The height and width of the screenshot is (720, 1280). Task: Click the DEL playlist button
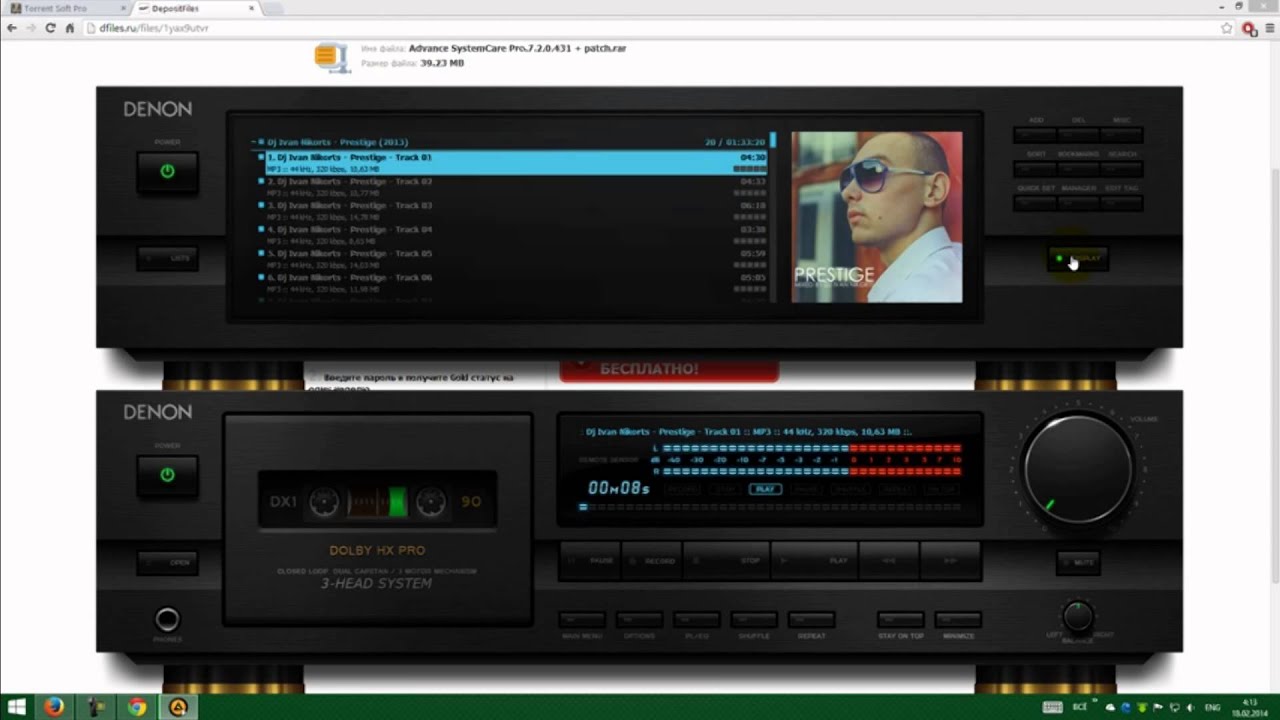pos(1078,135)
